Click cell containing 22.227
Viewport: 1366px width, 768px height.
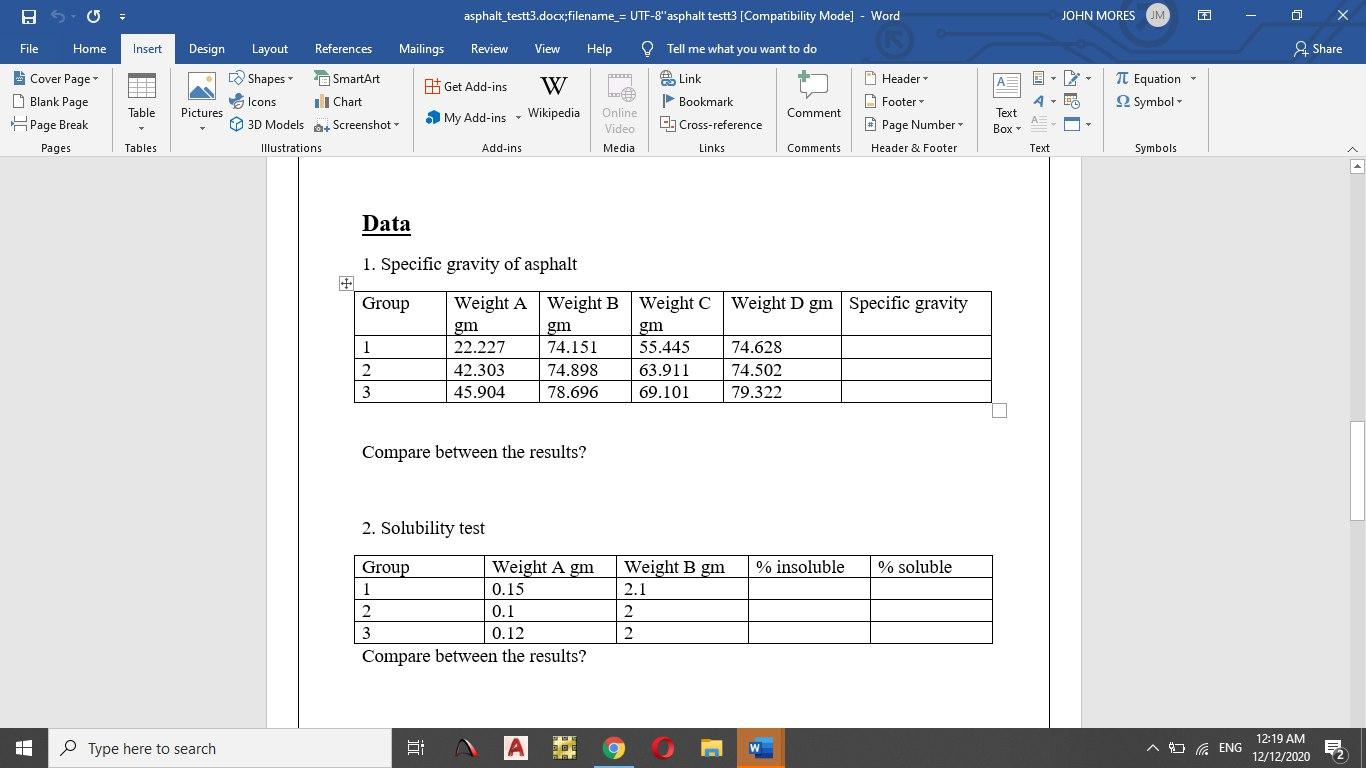492,347
